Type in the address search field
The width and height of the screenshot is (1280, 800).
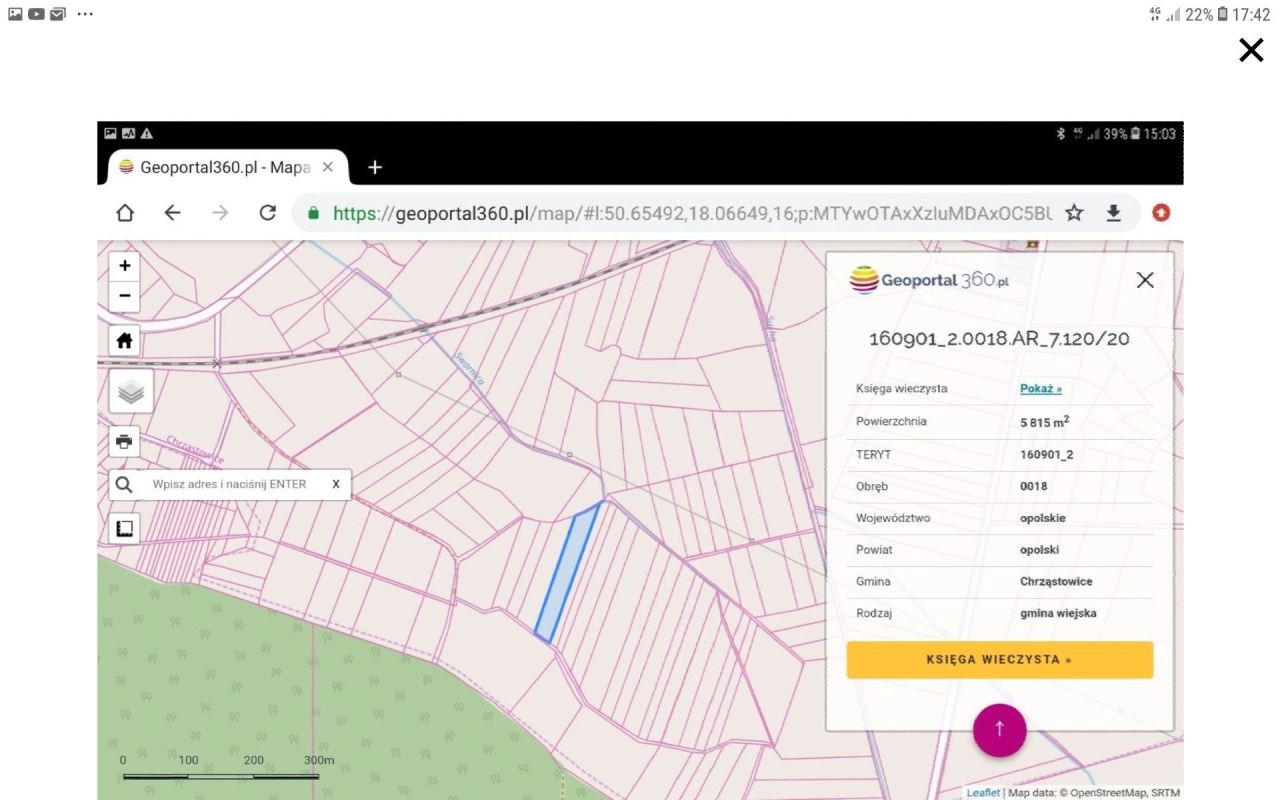click(230, 485)
